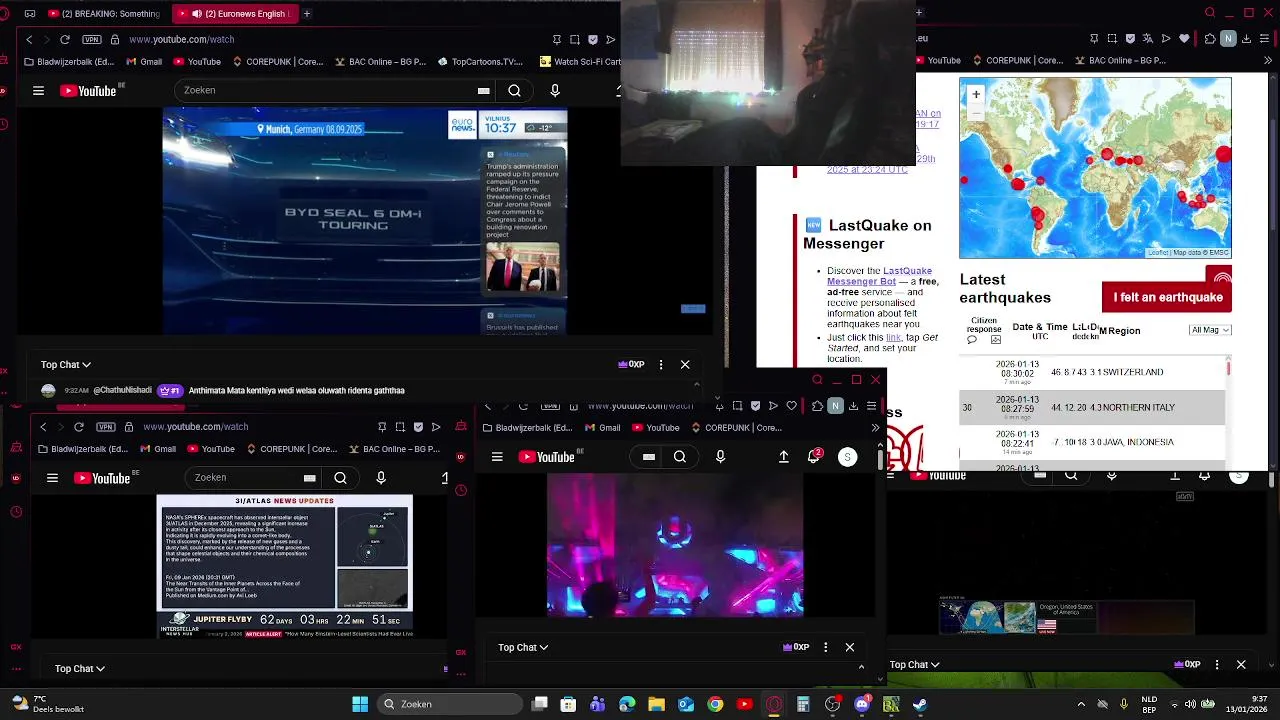
Task: Click the upload icon in the concert video window
Action: [x=784, y=457]
